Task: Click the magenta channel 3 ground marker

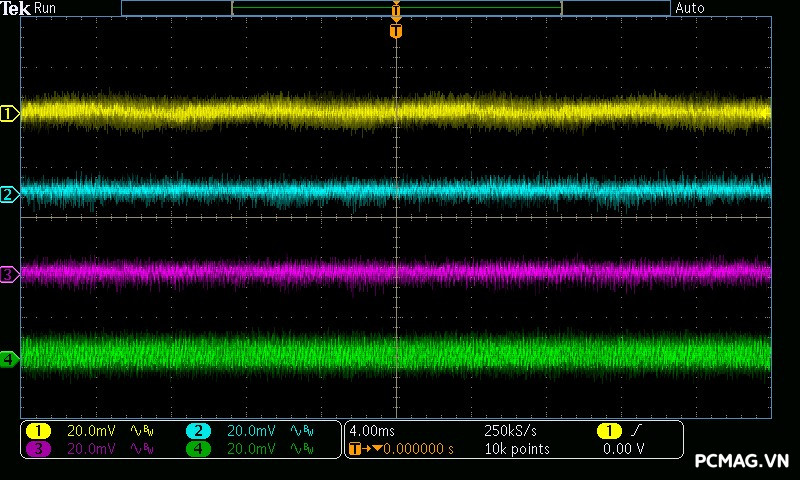Action: point(9,274)
